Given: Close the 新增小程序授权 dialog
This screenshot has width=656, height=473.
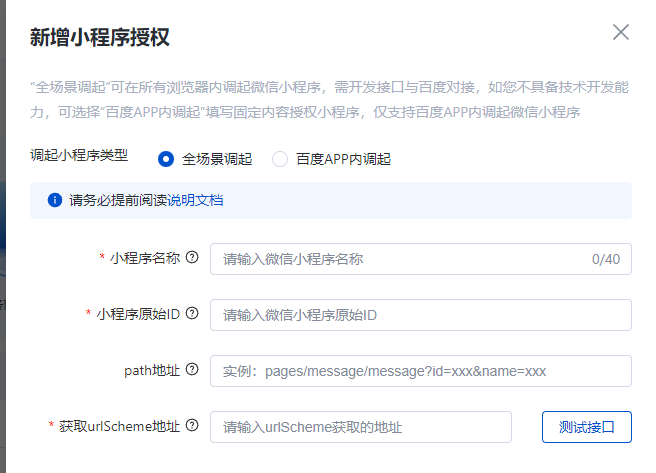Looking at the screenshot, I should [x=621, y=32].
